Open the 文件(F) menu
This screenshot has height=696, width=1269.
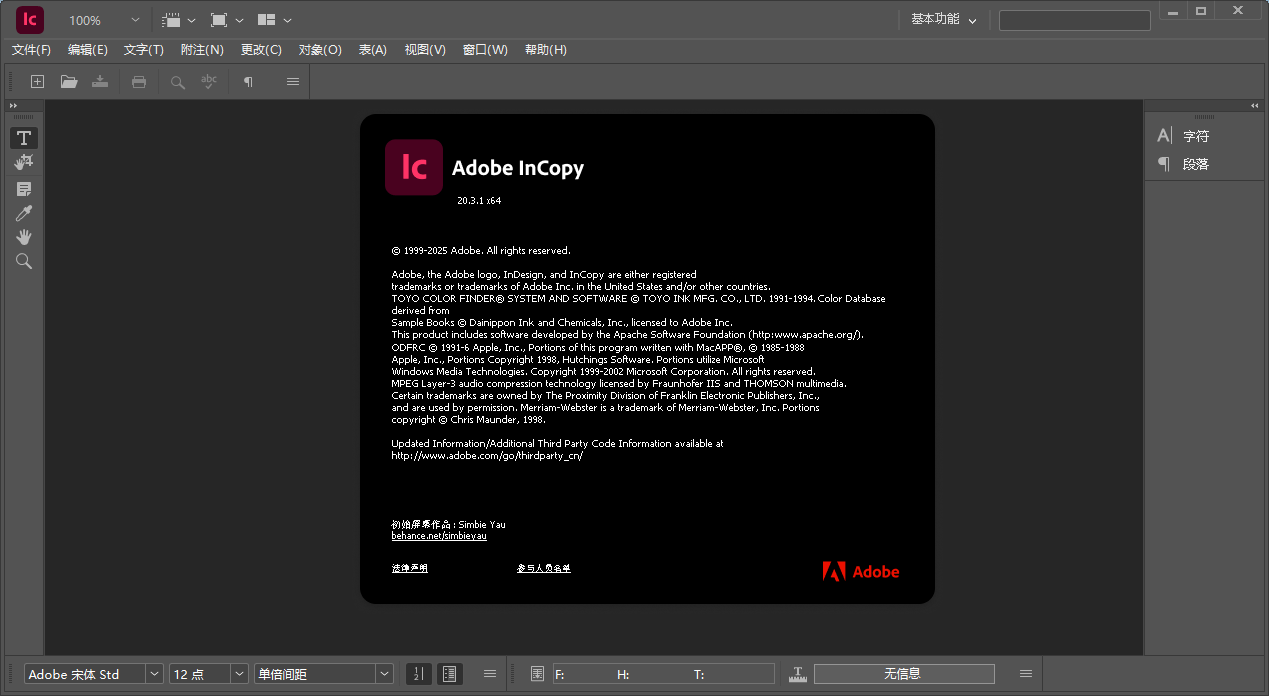point(31,50)
